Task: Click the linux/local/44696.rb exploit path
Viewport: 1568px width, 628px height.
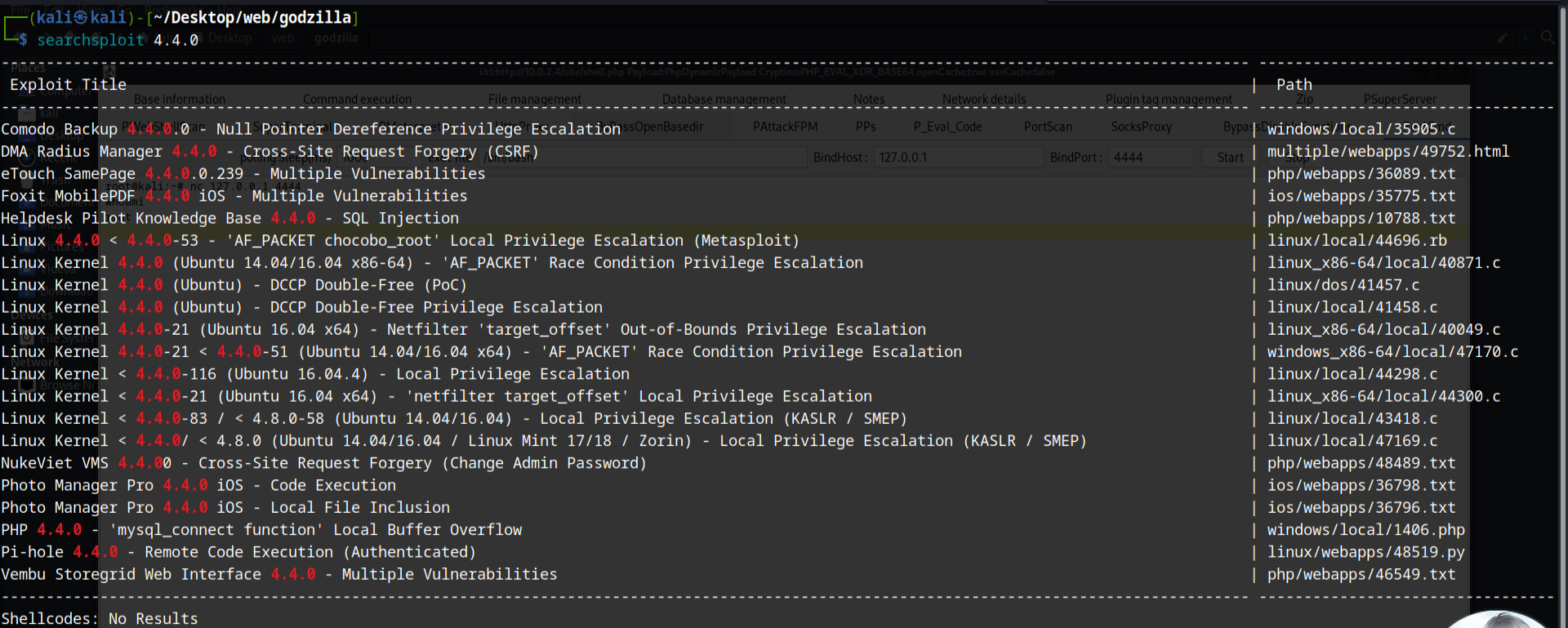Action: pos(1356,240)
